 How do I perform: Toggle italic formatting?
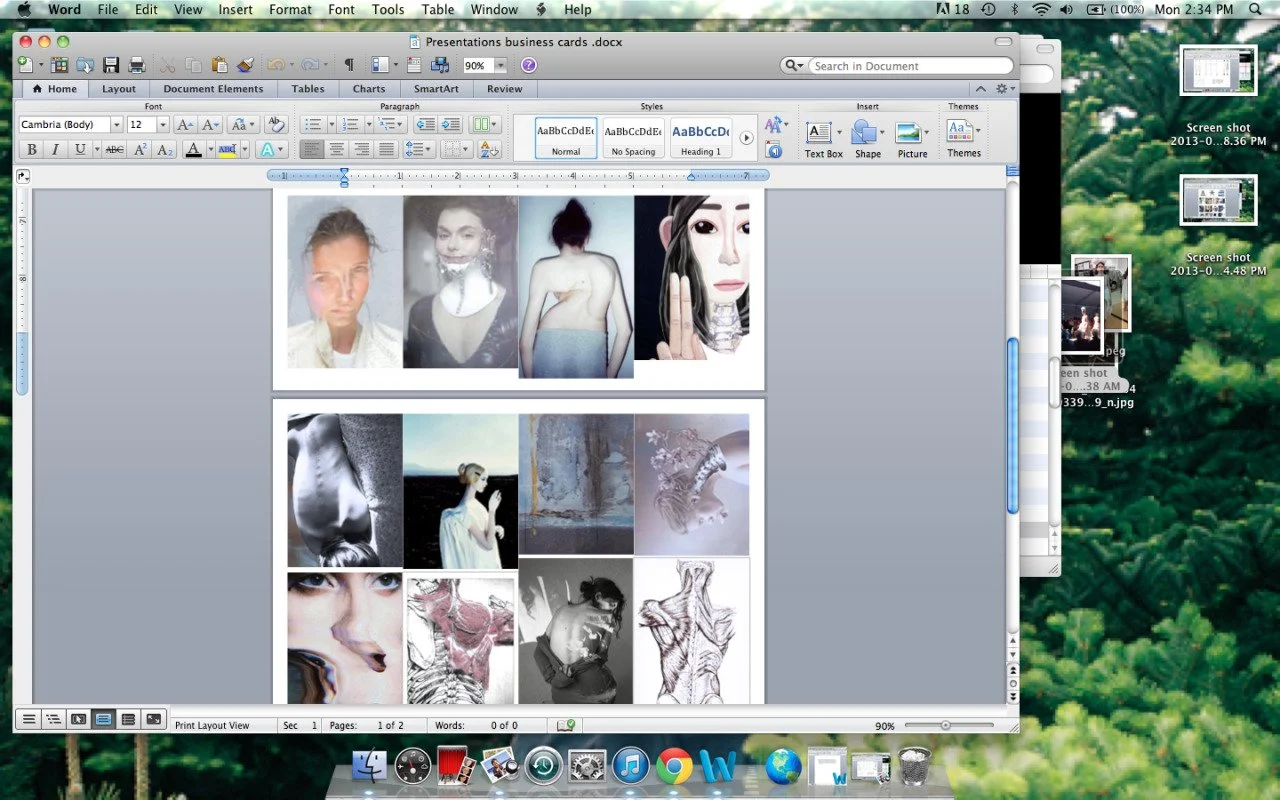point(55,149)
